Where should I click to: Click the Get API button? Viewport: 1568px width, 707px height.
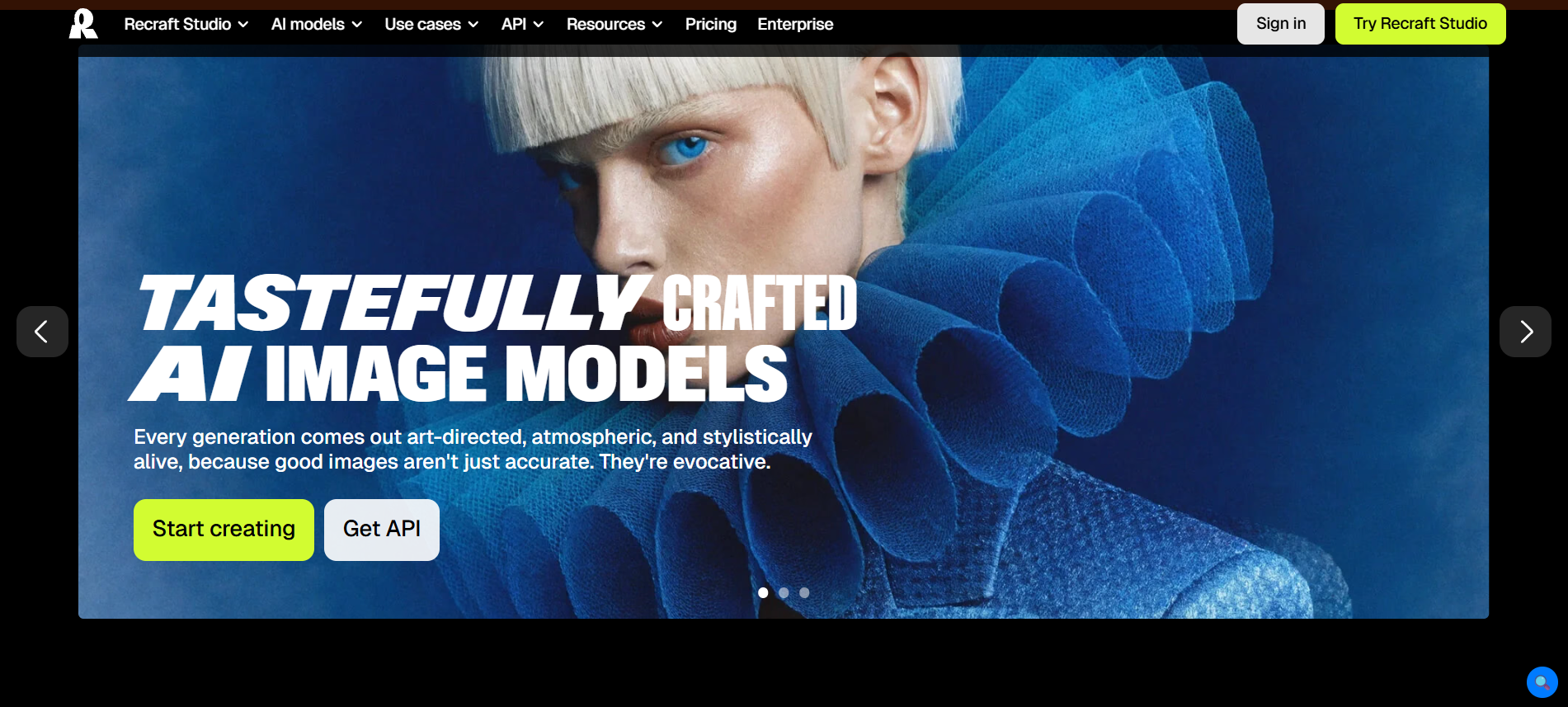tap(382, 530)
